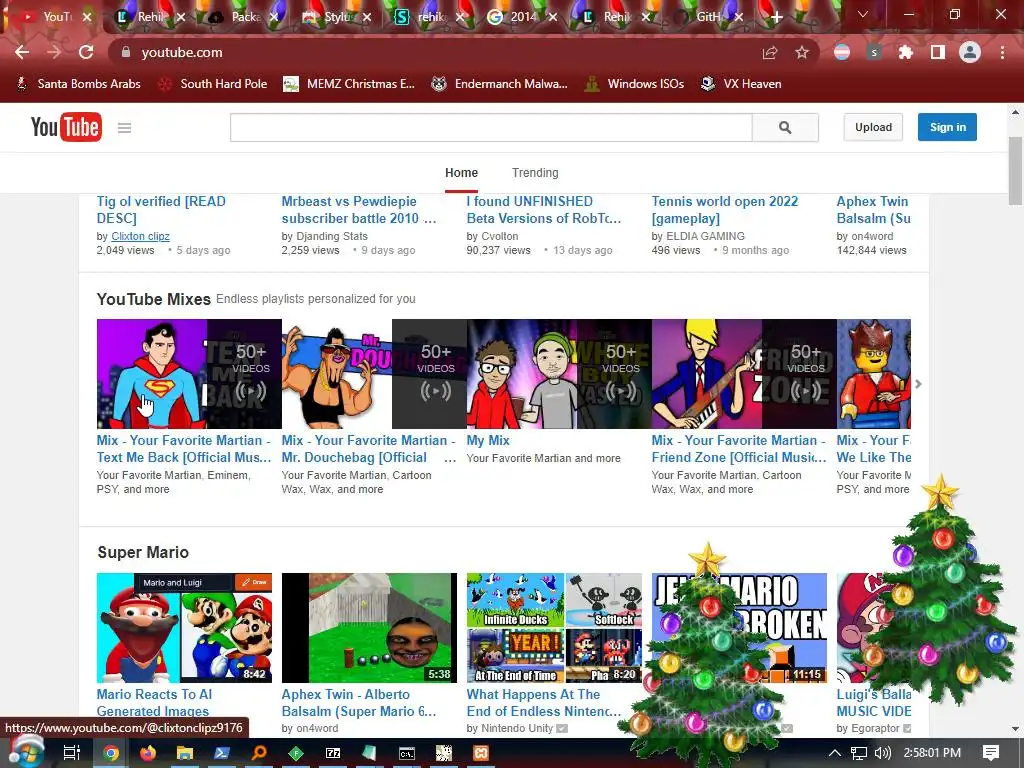
Task: Switch to the Trending tab
Action: click(535, 173)
